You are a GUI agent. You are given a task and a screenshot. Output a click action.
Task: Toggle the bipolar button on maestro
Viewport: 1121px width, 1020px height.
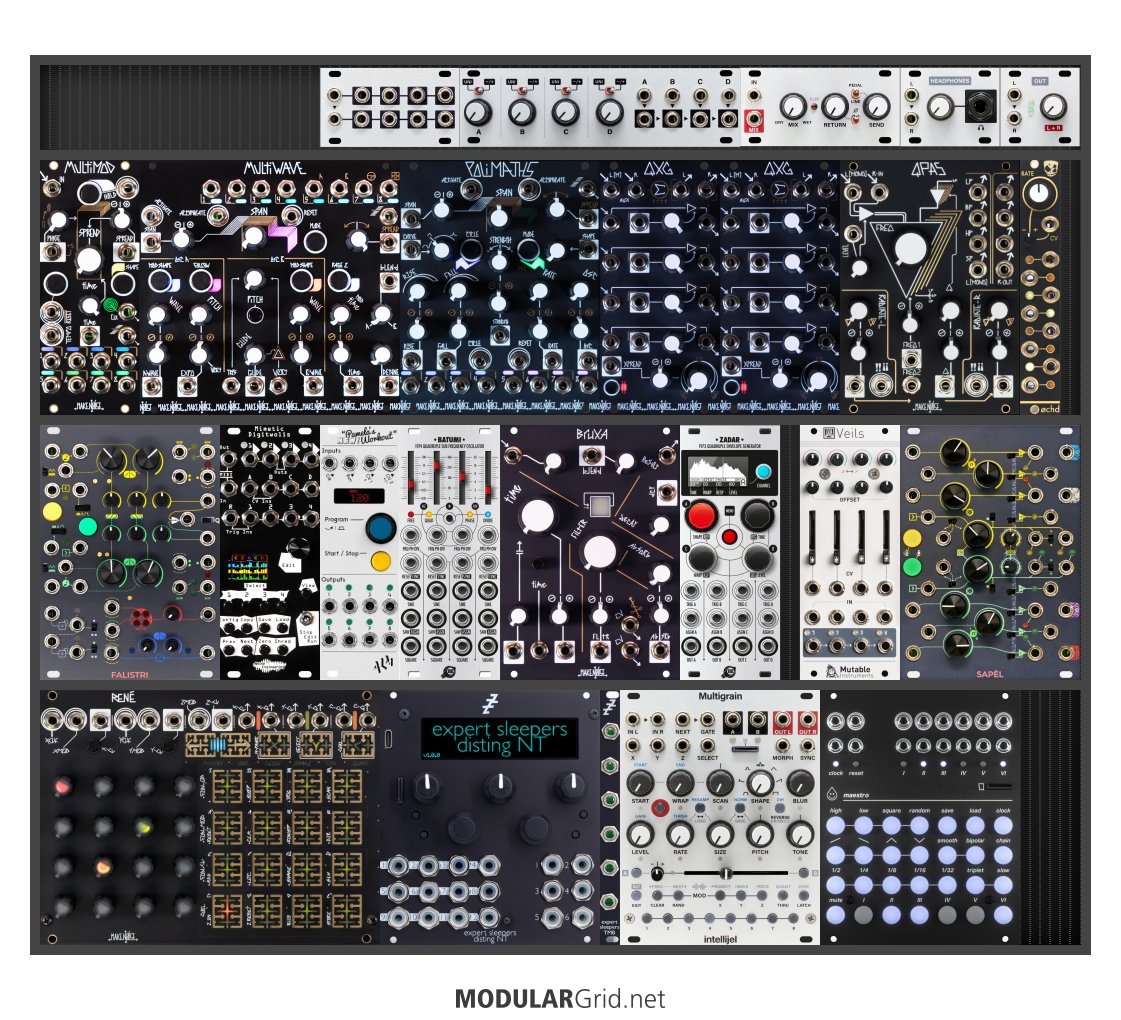click(975, 854)
